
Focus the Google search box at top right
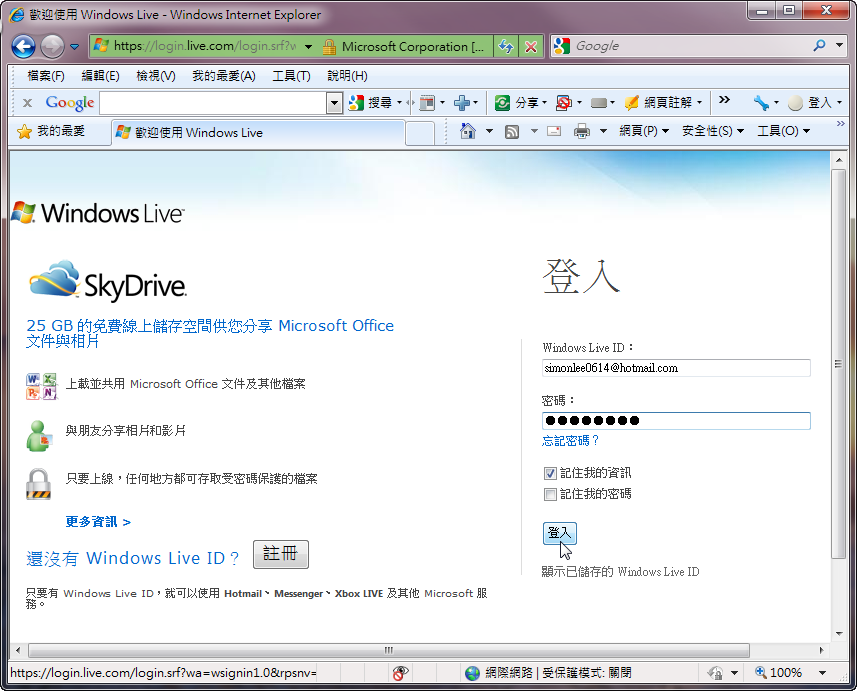(689, 46)
